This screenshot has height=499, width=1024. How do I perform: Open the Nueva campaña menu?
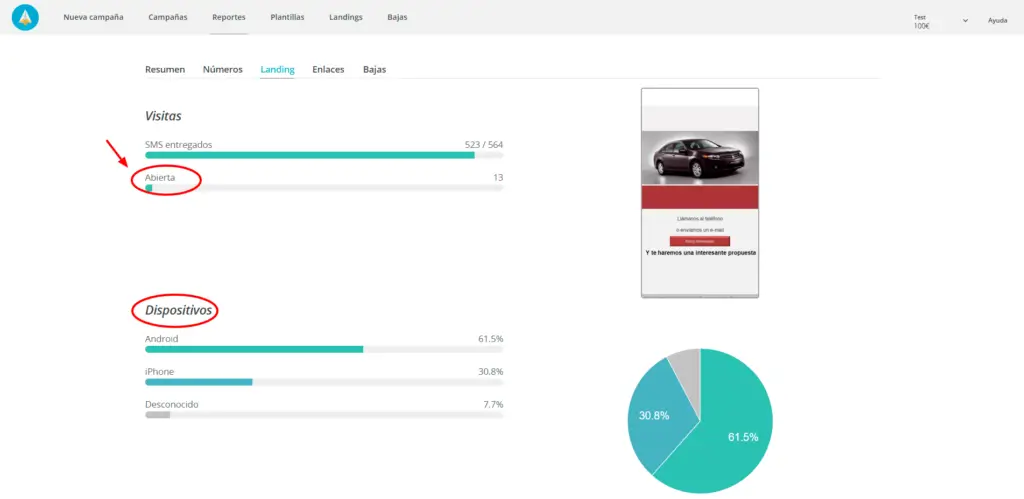[93, 18]
